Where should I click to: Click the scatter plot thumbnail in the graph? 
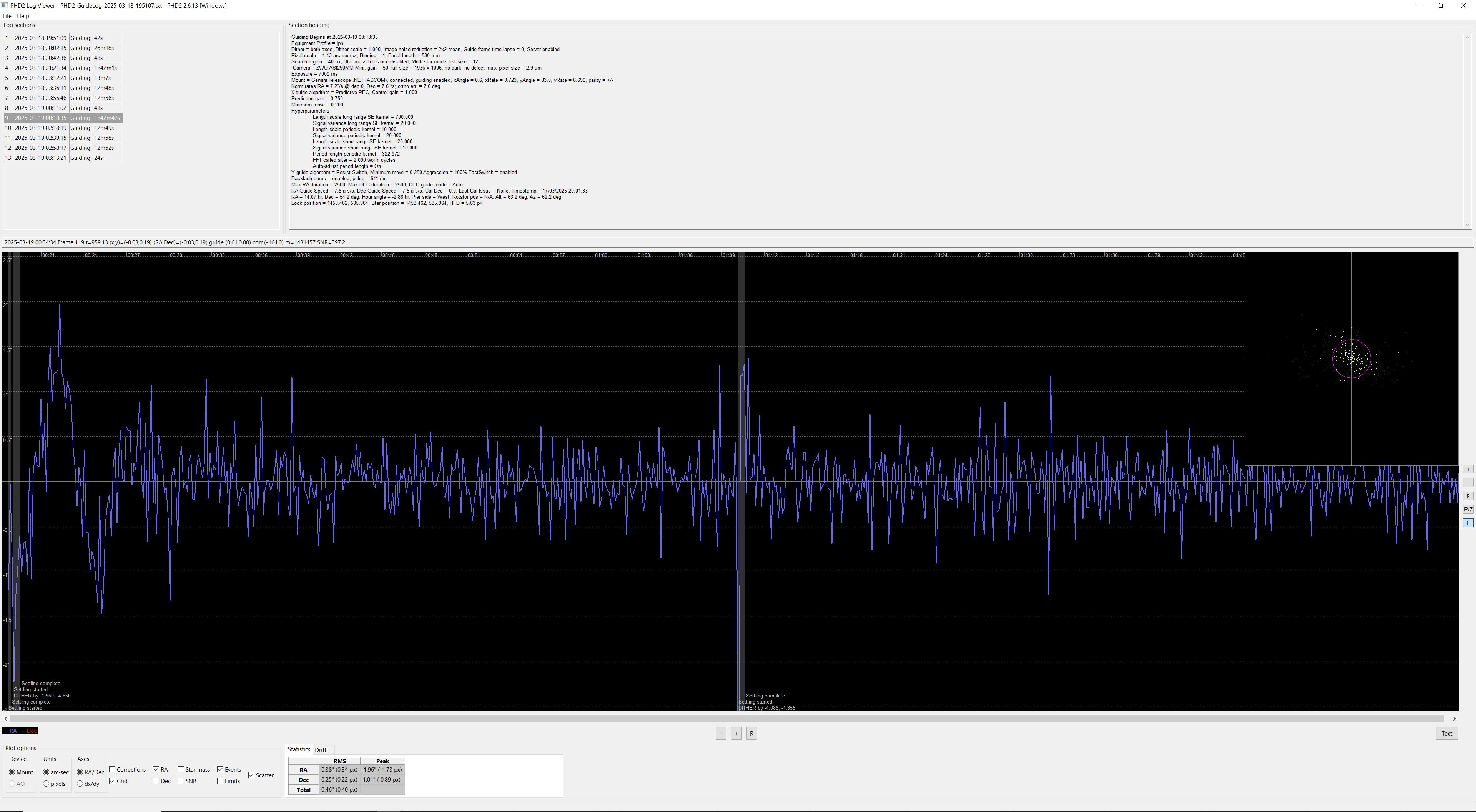(x=1351, y=359)
